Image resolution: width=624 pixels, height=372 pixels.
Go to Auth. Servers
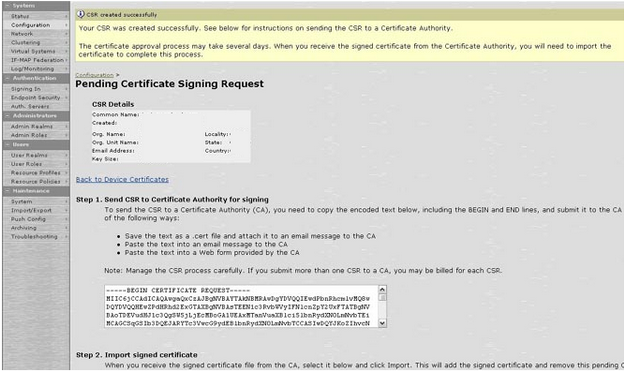[x=30, y=106]
